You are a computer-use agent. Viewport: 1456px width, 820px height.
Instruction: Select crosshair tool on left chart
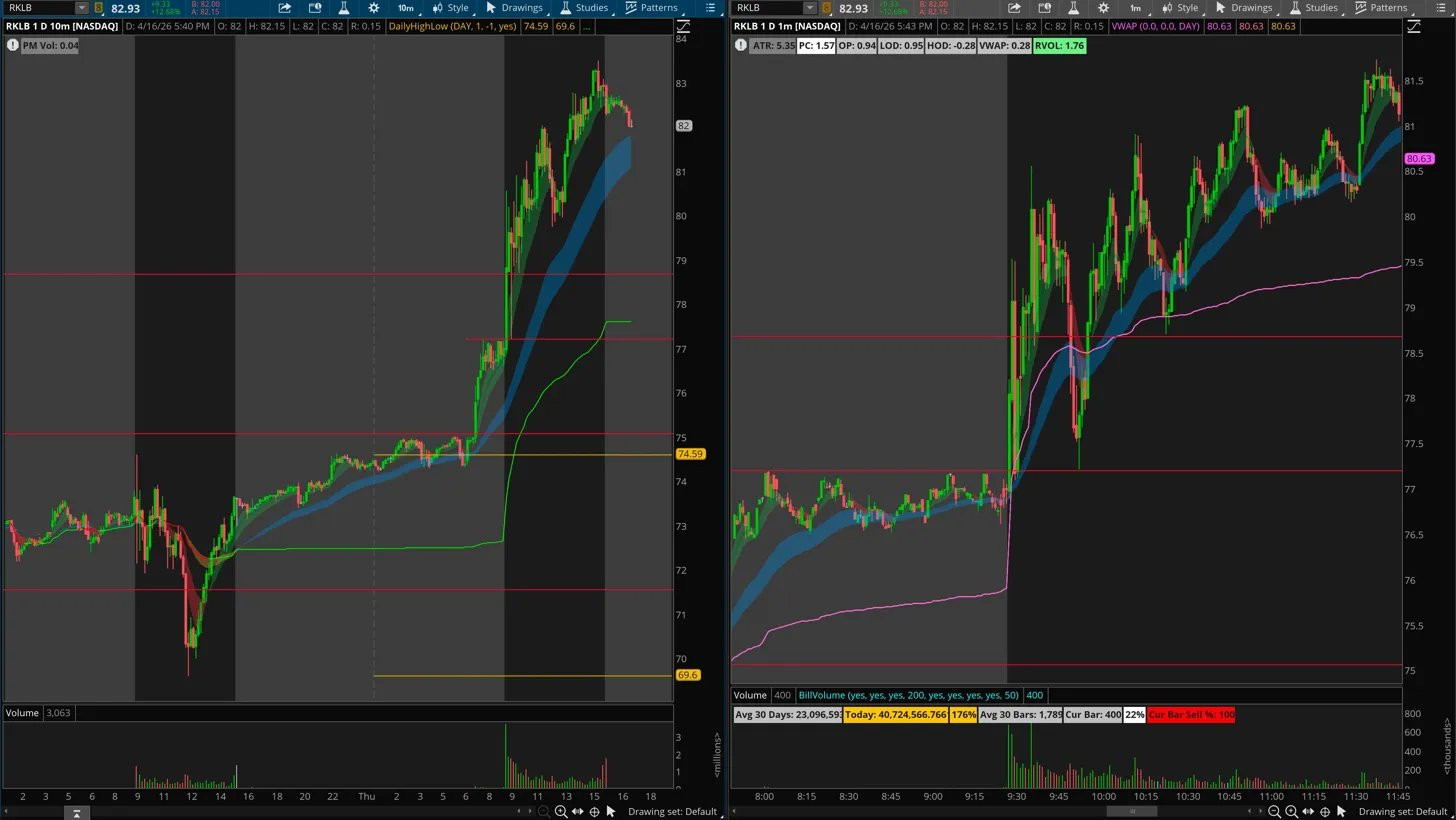pos(594,812)
